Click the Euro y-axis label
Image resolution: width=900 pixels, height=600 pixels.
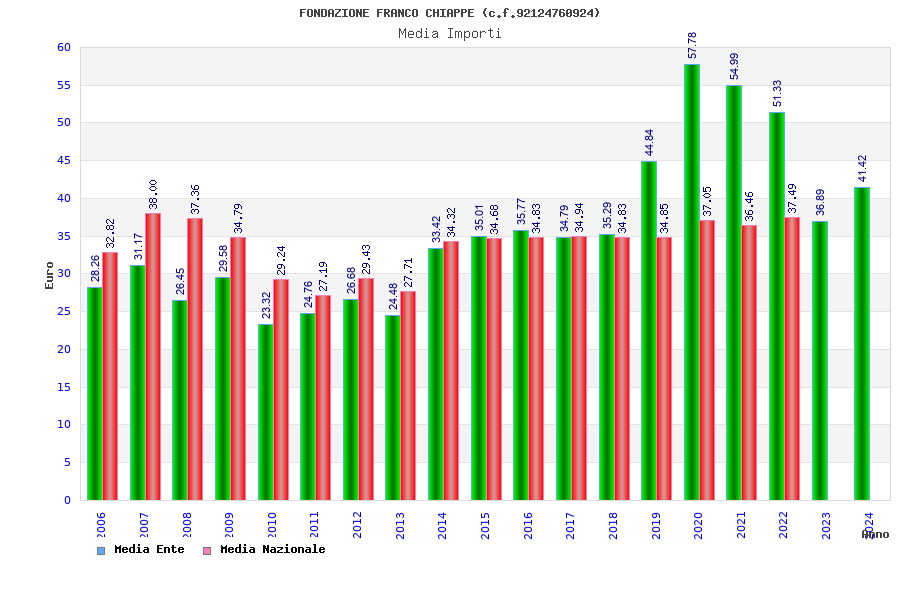tap(49, 276)
